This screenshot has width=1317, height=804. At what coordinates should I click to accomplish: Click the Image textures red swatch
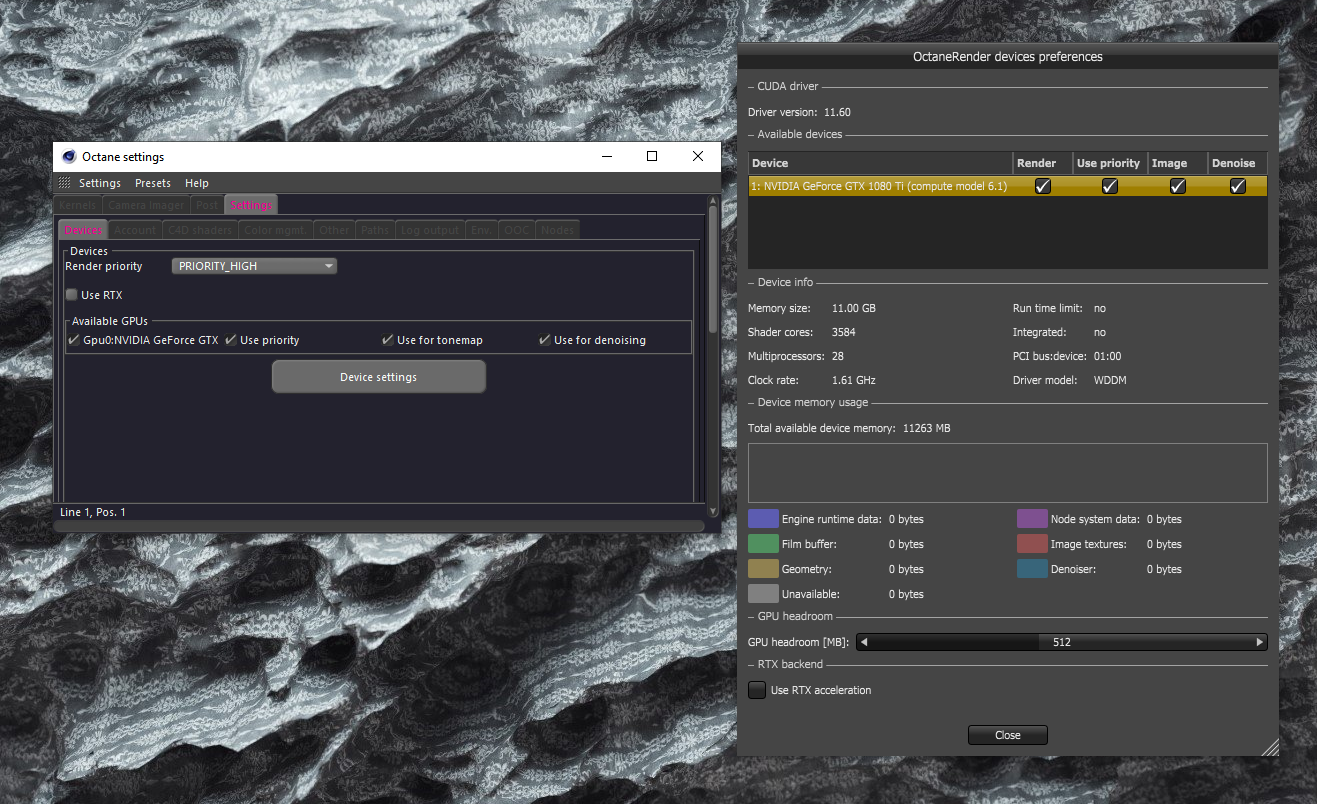[x=1032, y=544]
